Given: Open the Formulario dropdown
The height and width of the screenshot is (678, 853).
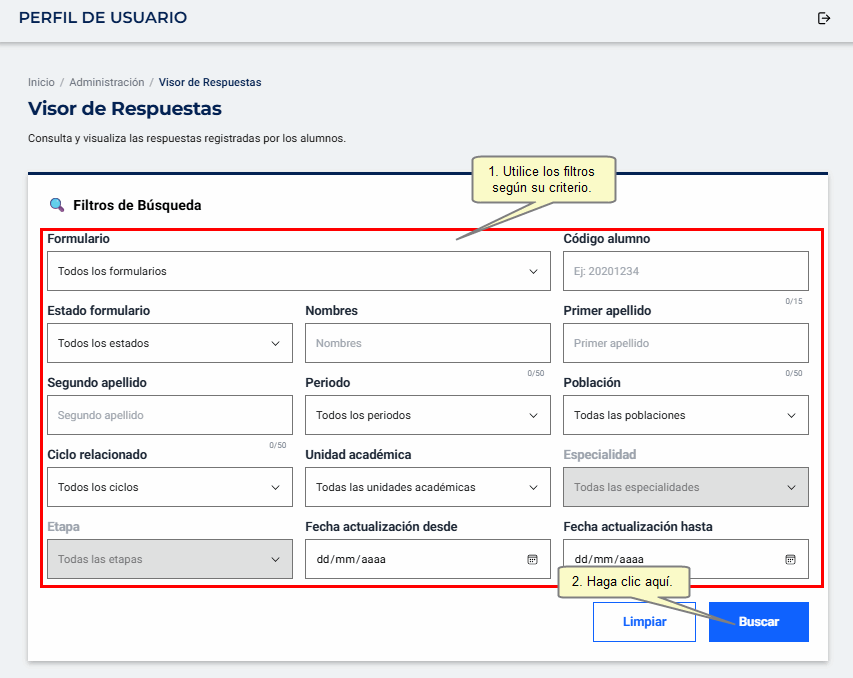Looking at the screenshot, I should [x=299, y=271].
